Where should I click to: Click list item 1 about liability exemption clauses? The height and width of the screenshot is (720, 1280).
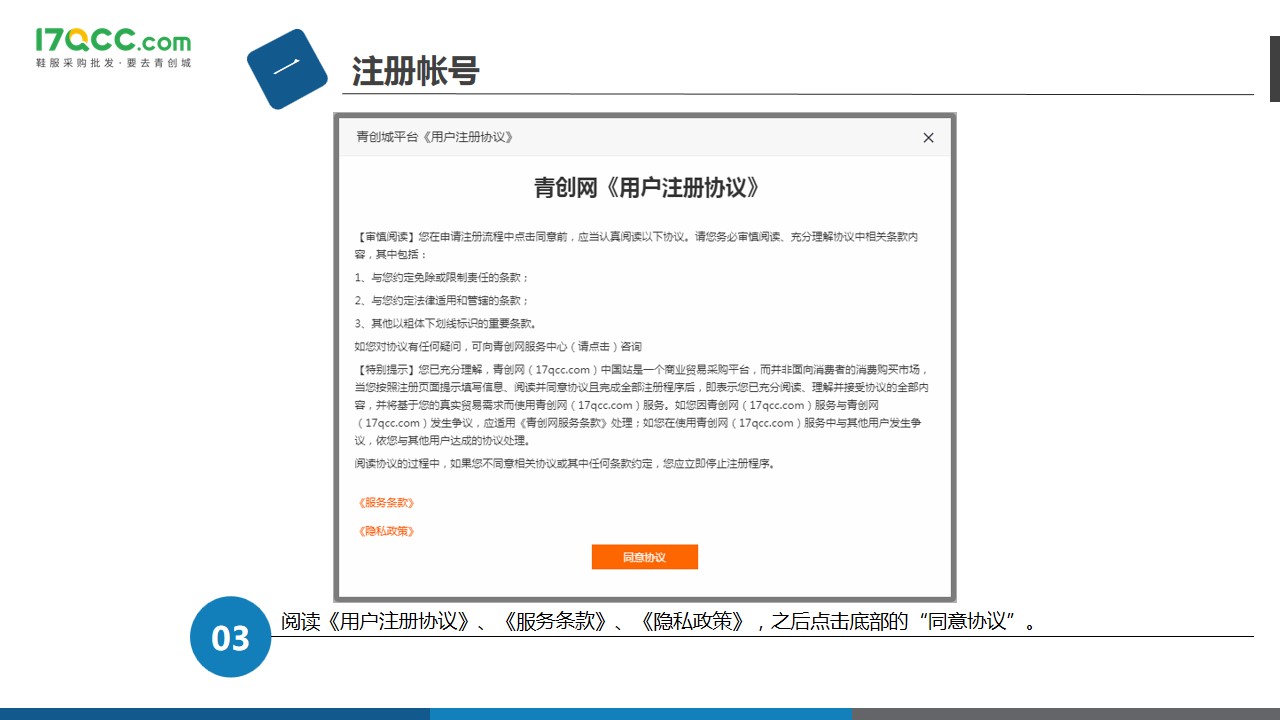(442, 277)
